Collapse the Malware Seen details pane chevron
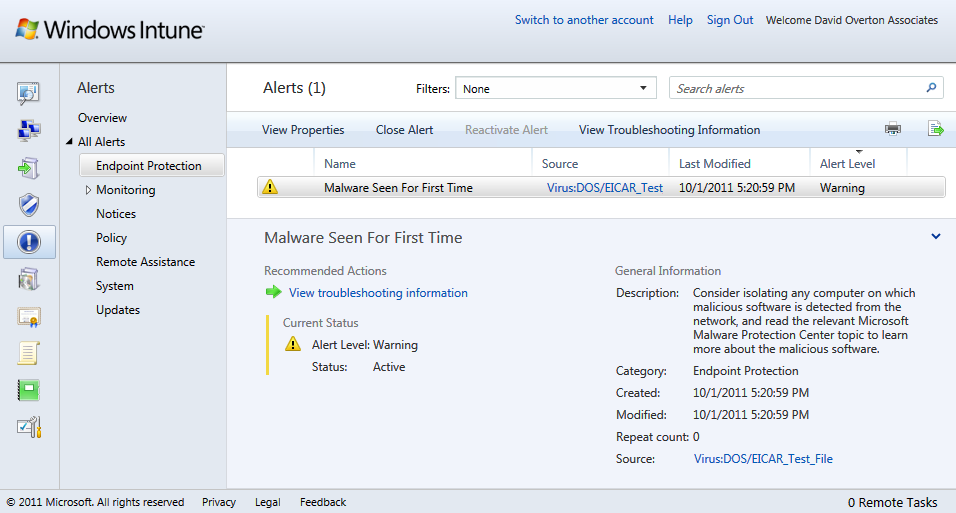This screenshot has height=513, width=956. (x=936, y=237)
